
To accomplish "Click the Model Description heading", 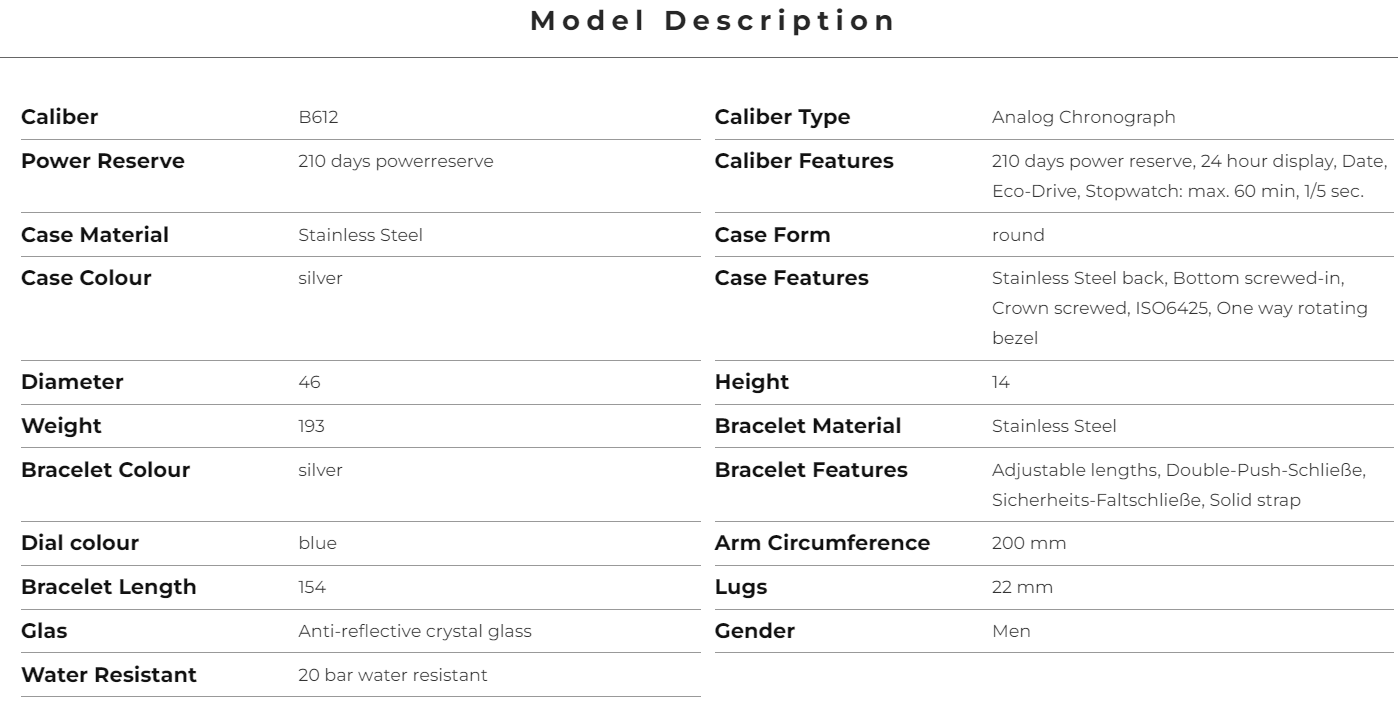I will click(x=712, y=20).
